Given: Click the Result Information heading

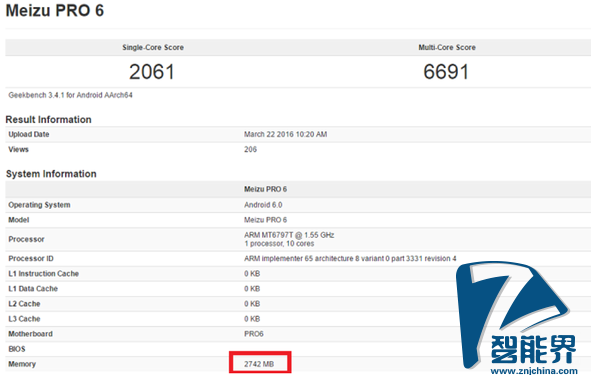Looking at the screenshot, I should click(48, 119).
